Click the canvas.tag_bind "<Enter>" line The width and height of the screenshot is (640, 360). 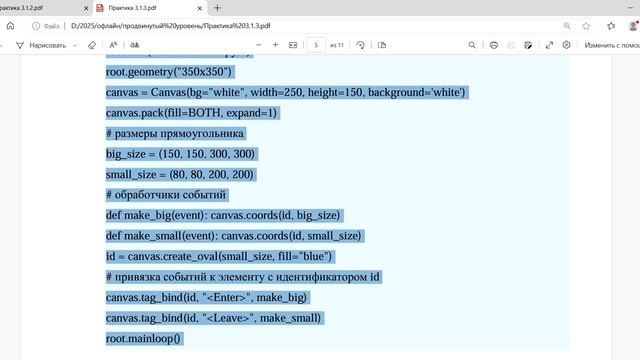tap(206, 297)
